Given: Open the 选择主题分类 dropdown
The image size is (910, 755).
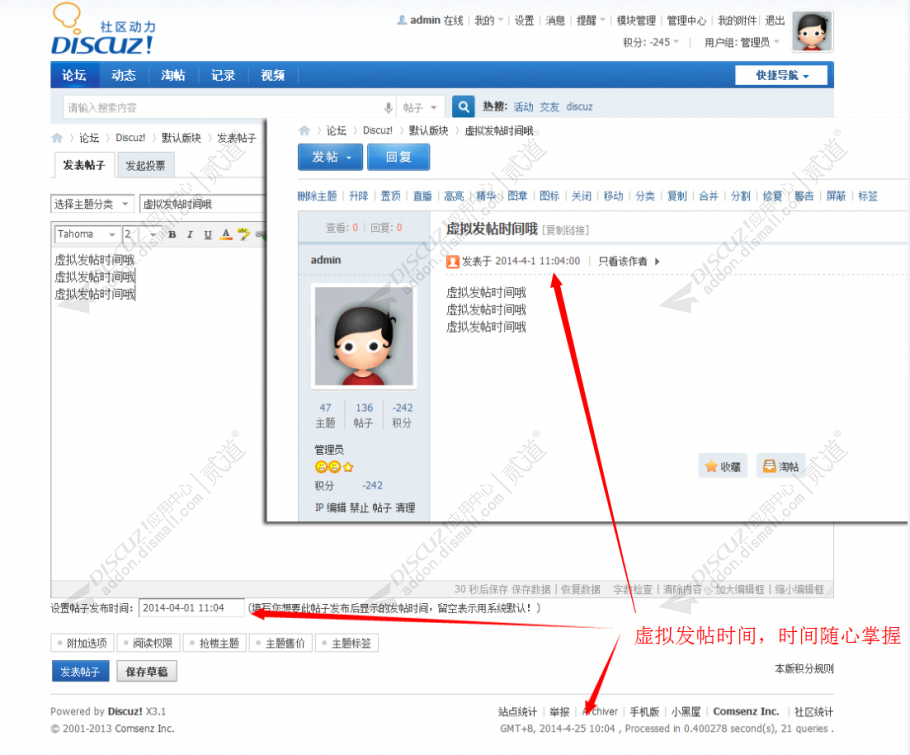Looking at the screenshot, I should (92, 204).
